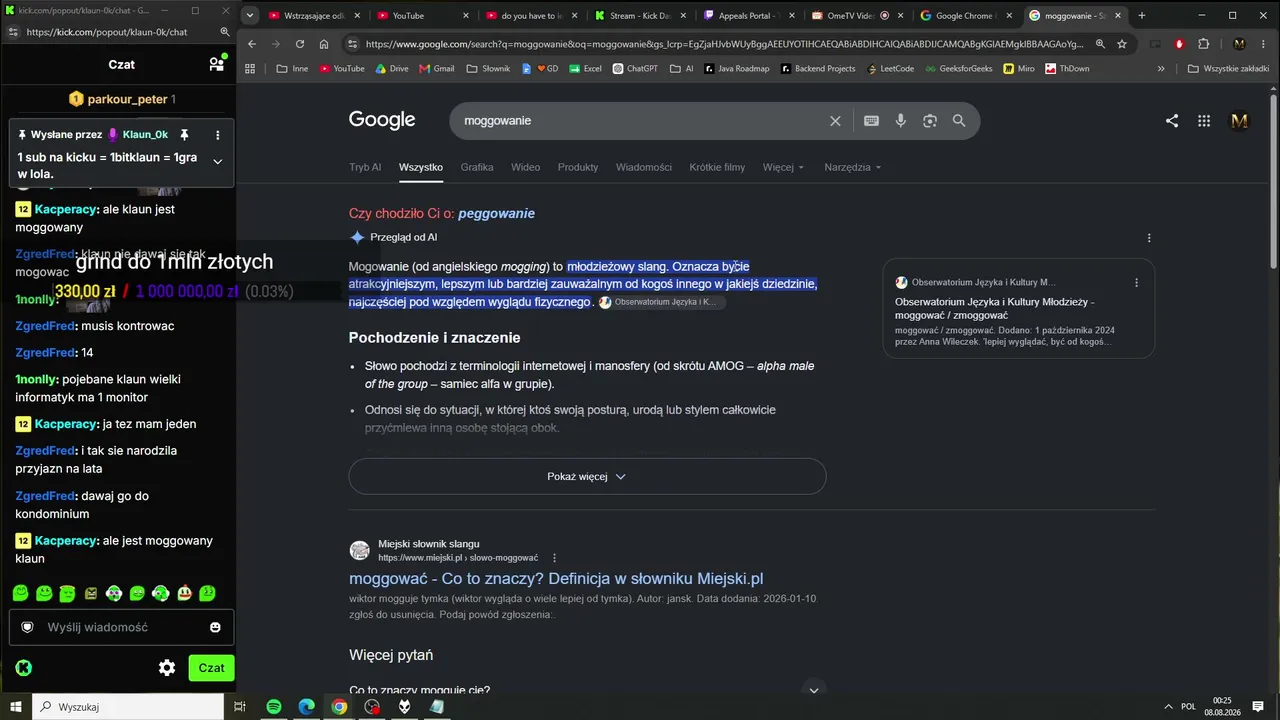Open the chat identity shield icon
1280x720 pixels.
coord(28,627)
